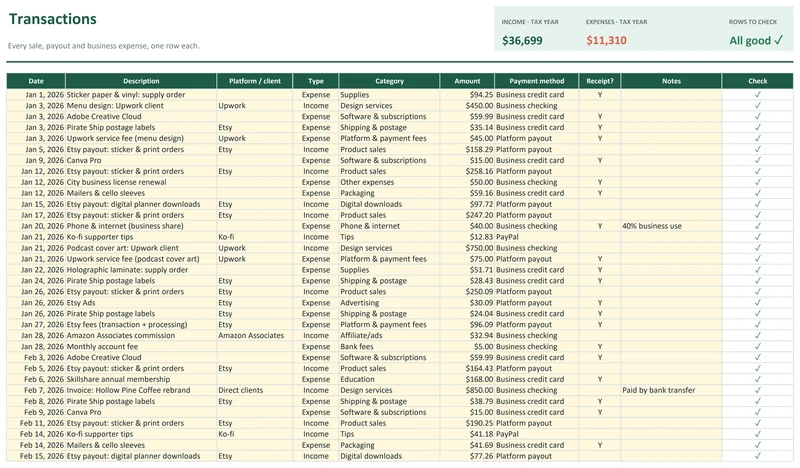This screenshot has width=800, height=468.
Task: Select the Date column header
Action: click(36, 81)
